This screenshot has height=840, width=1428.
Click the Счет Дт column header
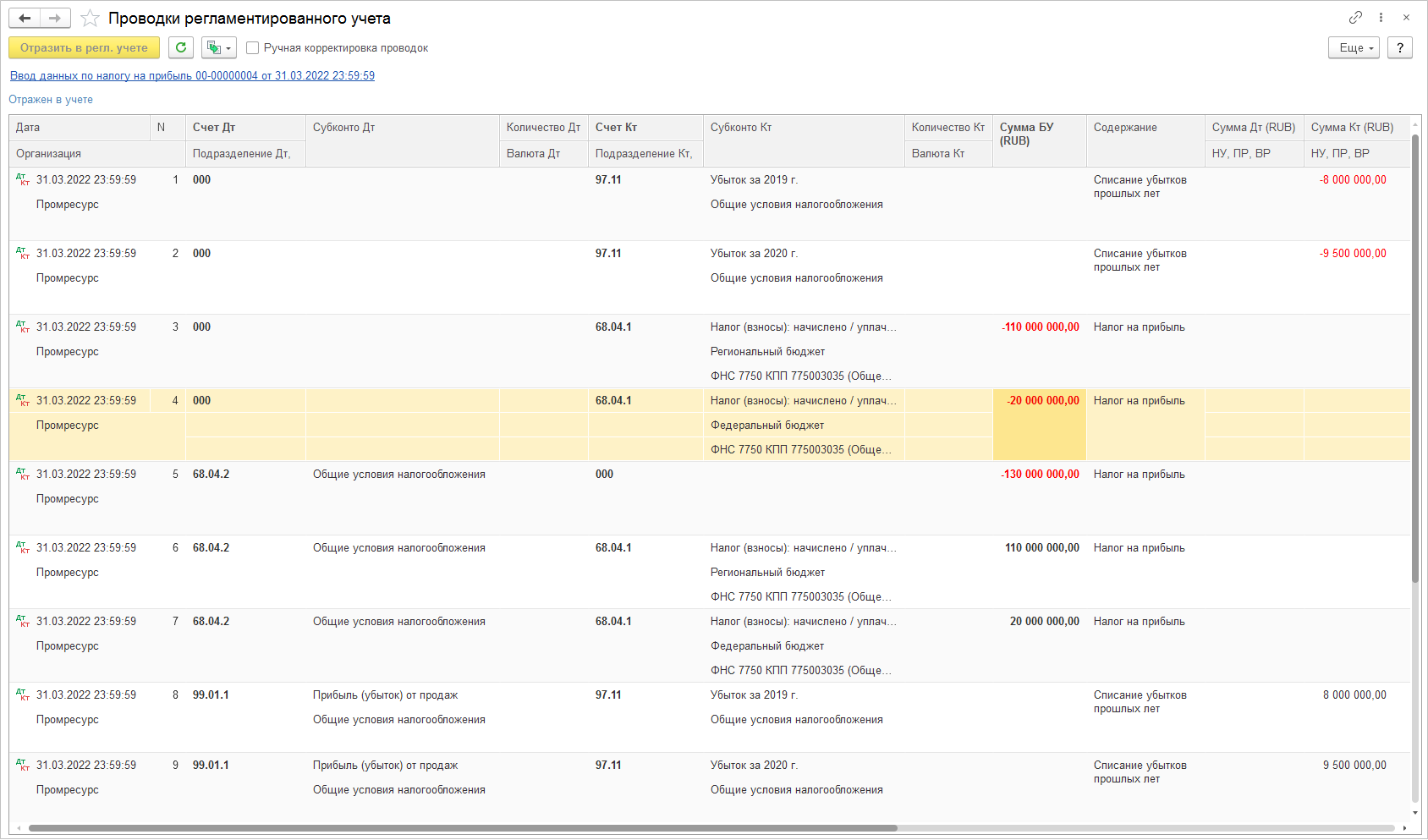click(x=214, y=128)
